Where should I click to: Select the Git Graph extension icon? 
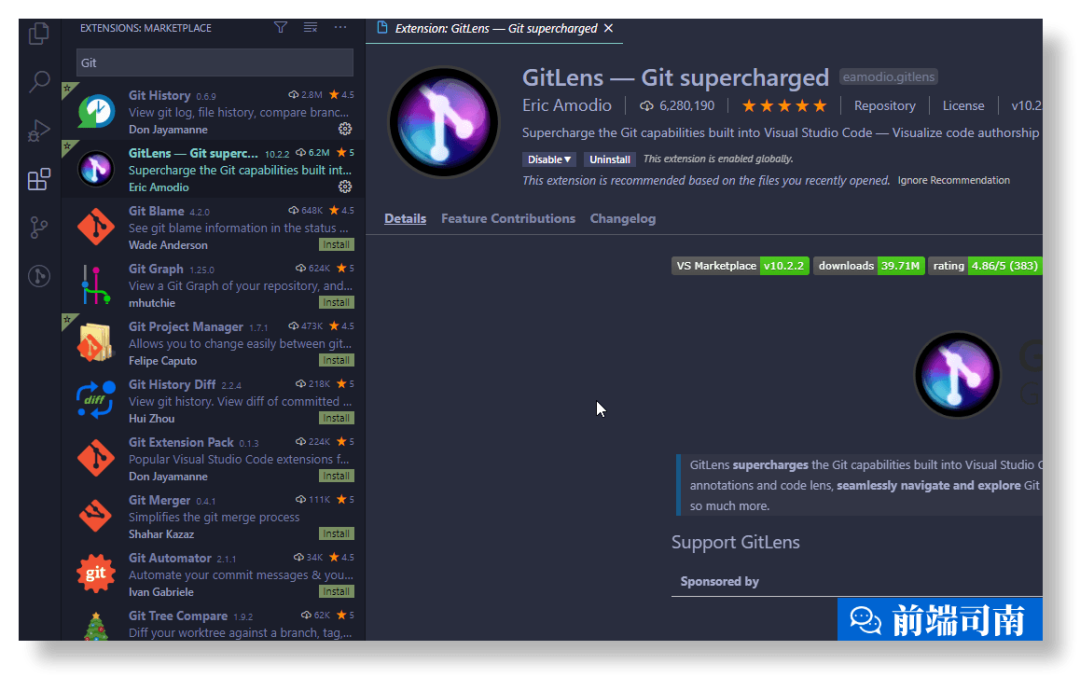[96, 285]
